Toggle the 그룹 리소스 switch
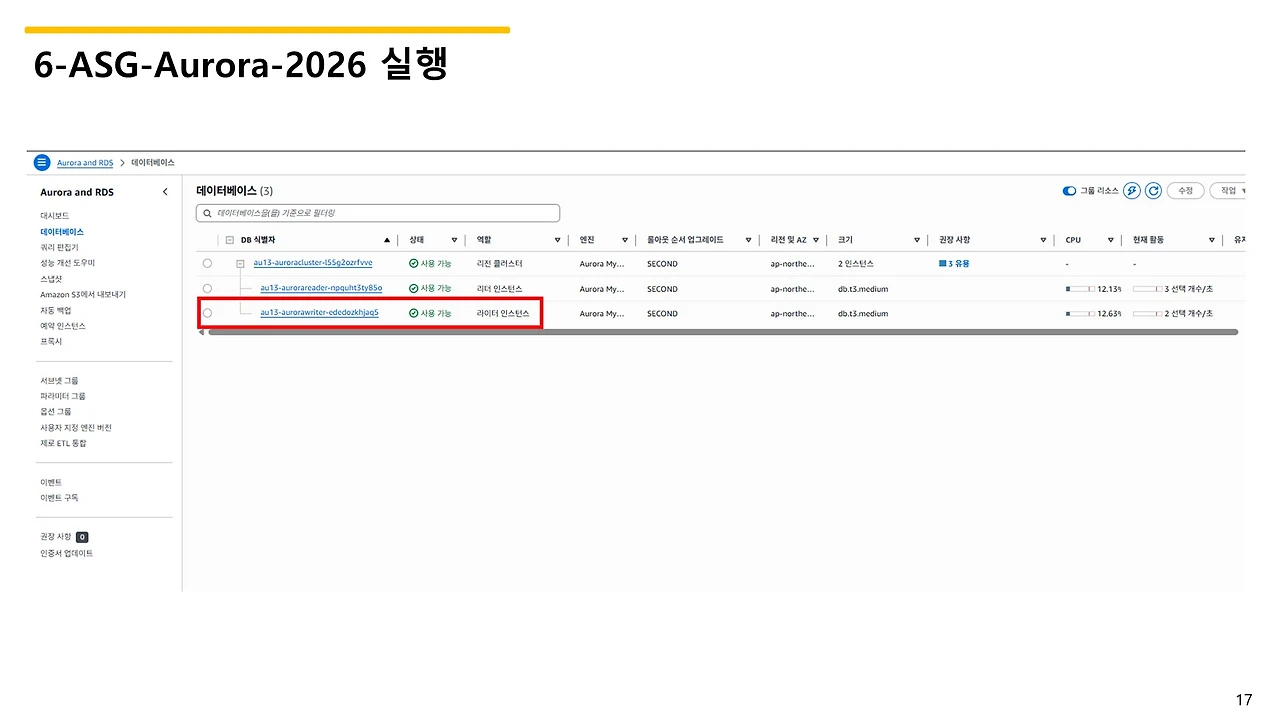 pyautogui.click(x=1070, y=190)
